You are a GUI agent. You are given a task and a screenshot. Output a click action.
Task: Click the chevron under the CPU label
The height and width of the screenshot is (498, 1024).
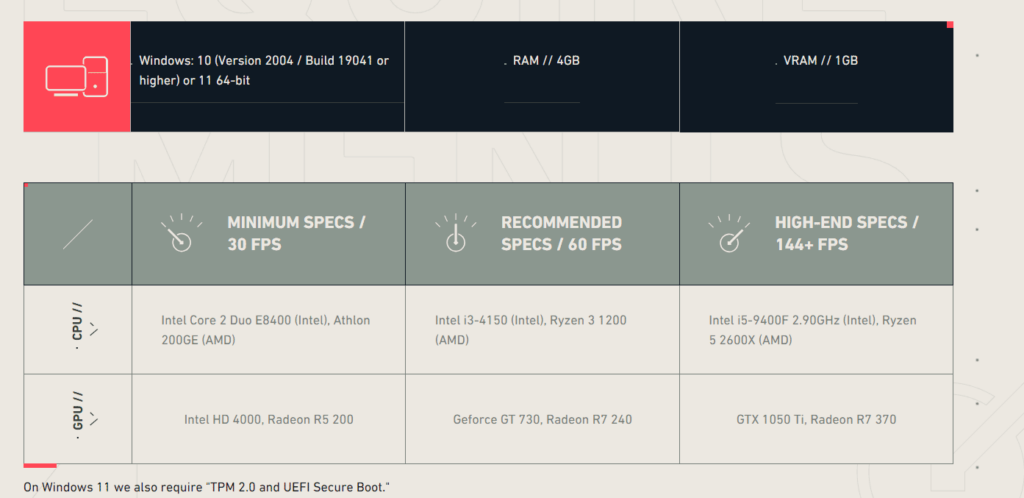click(94, 328)
